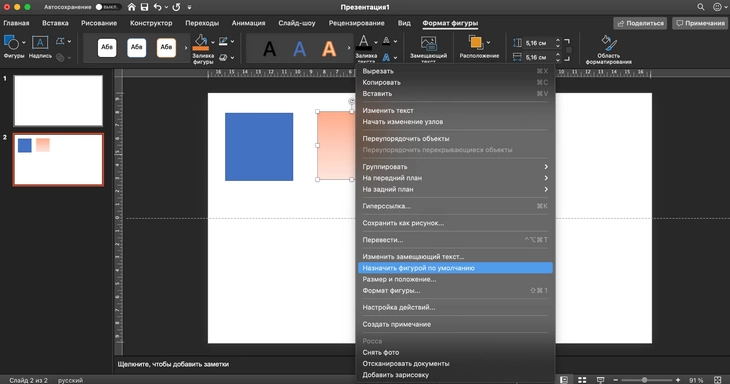
Task: Open the Home icon in title bar
Action: point(131,7)
